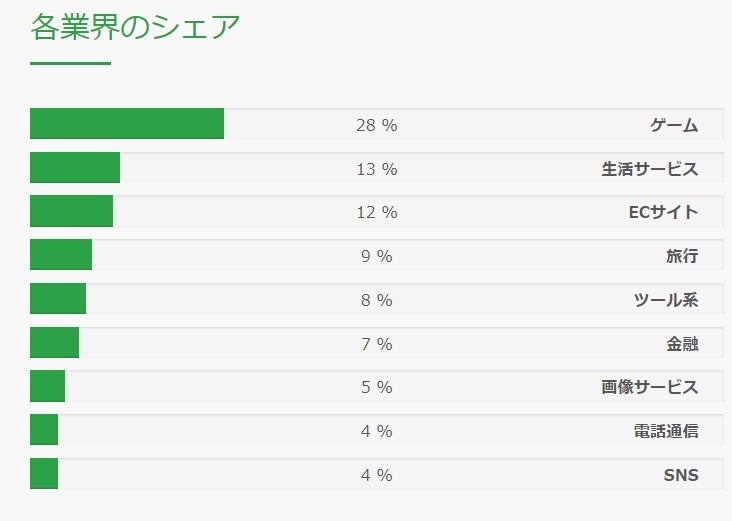Click the green bar for 旅行
Viewport: 732px width, 521px height.
coord(61,256)
